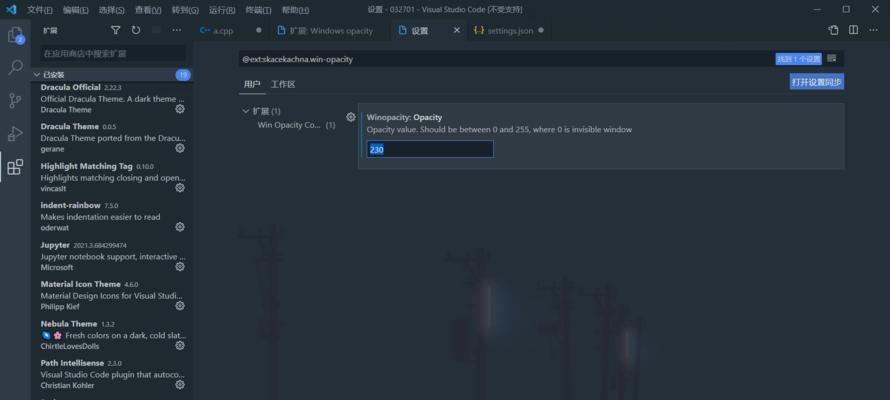This screenshot has height=400, width=890.
Task: Open gear menu for Jupyter extension
Action: coord(180,266)
